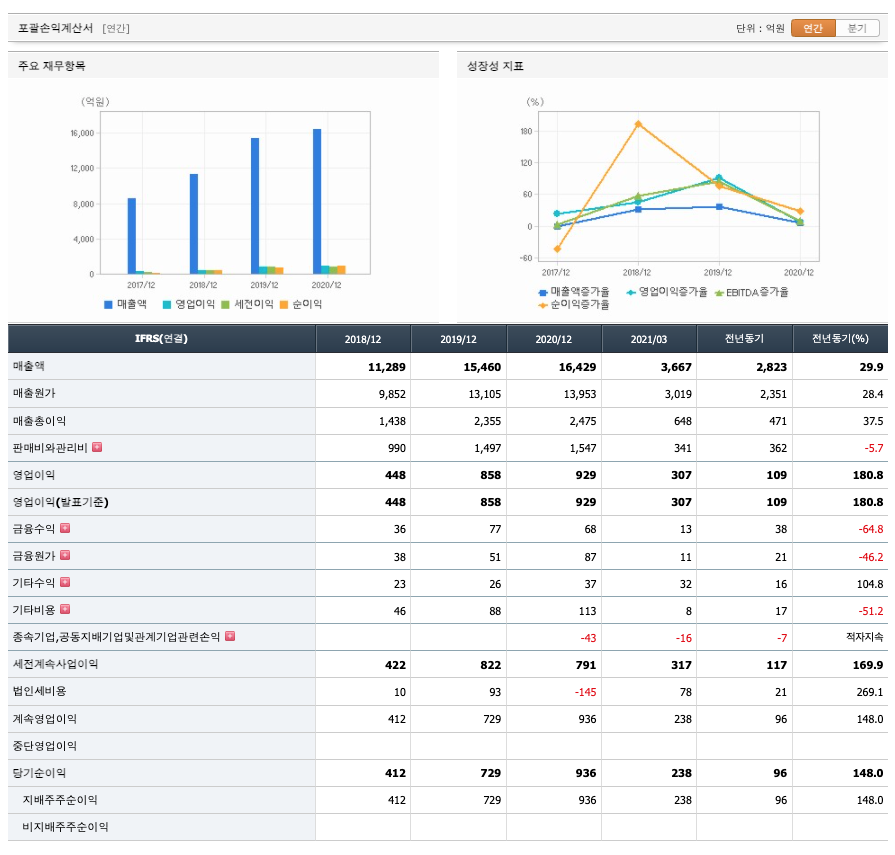Switch to the 연간 (annual) tab
This screenshot has height=855, width=895.
pyautogui.click(x=813, y=28)
